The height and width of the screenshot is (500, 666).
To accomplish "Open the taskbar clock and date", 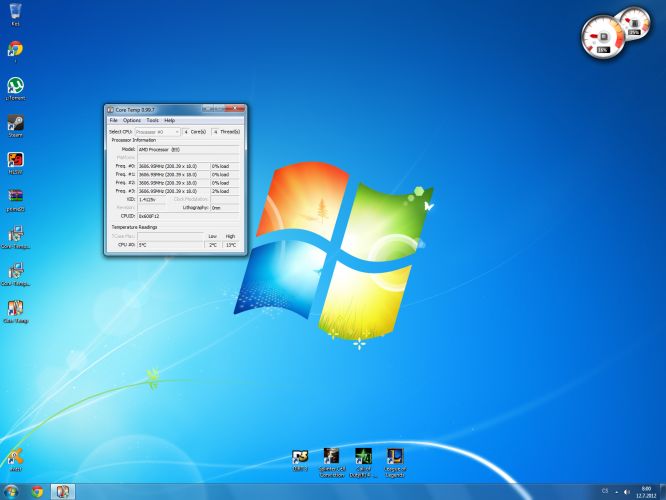I will pyautogui.click(x=646, y=492).
